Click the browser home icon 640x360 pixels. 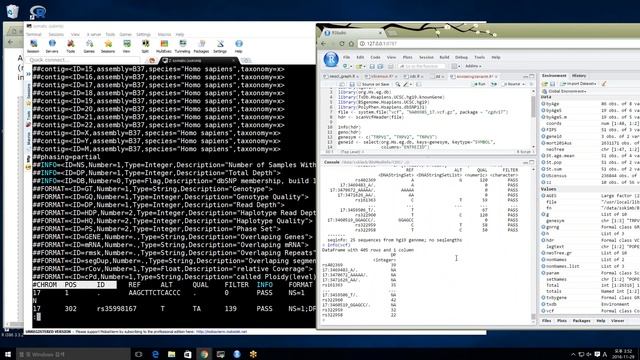coord(351,44)
